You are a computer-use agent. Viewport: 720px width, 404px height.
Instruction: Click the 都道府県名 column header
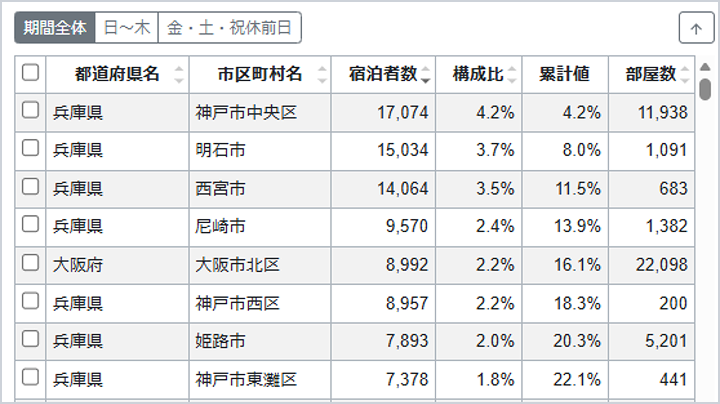(x=116, y=75)
